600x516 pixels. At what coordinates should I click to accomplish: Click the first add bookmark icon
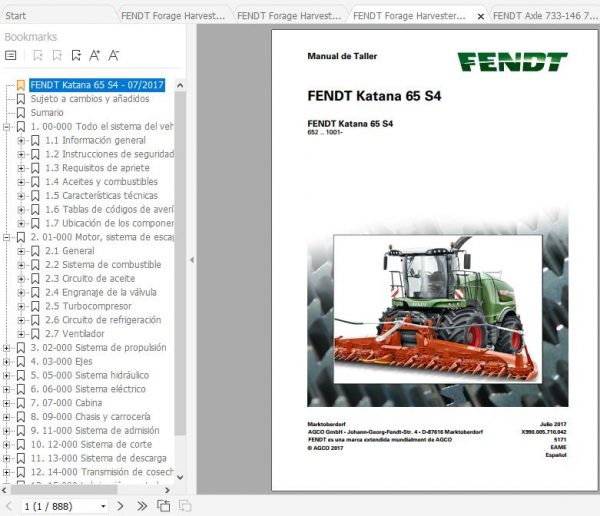coord(38,56)
